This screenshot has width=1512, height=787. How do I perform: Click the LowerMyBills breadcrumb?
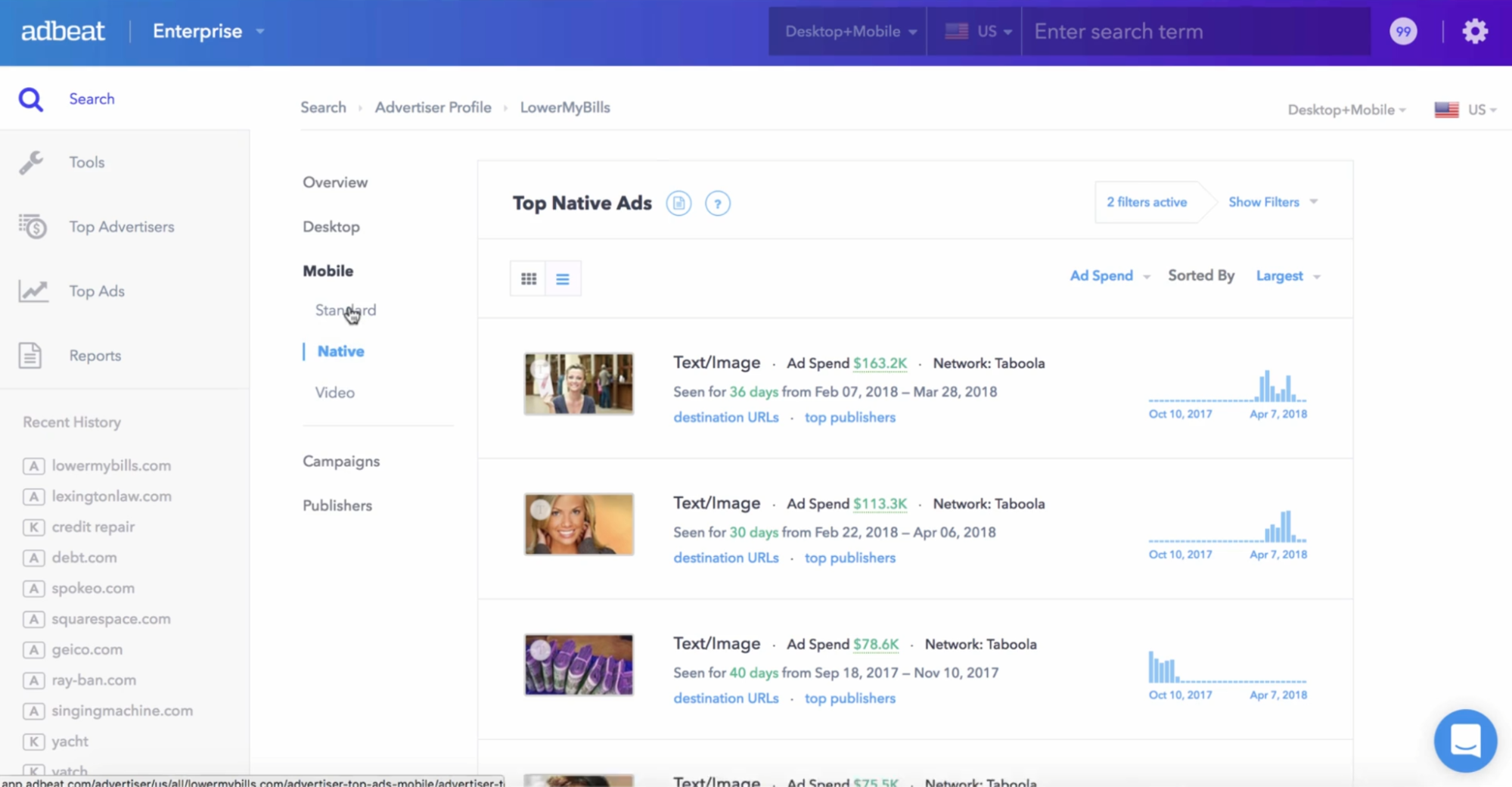coord(565,107)
